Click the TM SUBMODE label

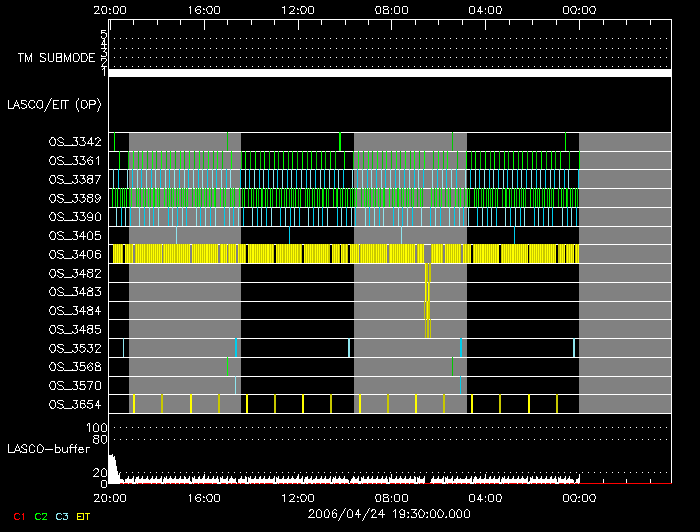(56, 58)
